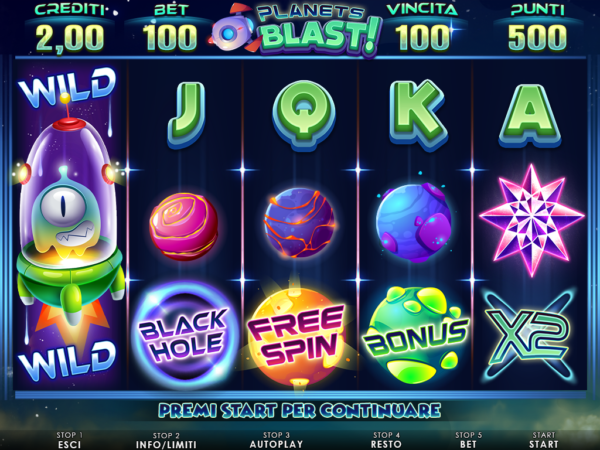Change the bet with Stop 5 Bet
The width and height of the screenshot is (600, 450).
[468, 440]
